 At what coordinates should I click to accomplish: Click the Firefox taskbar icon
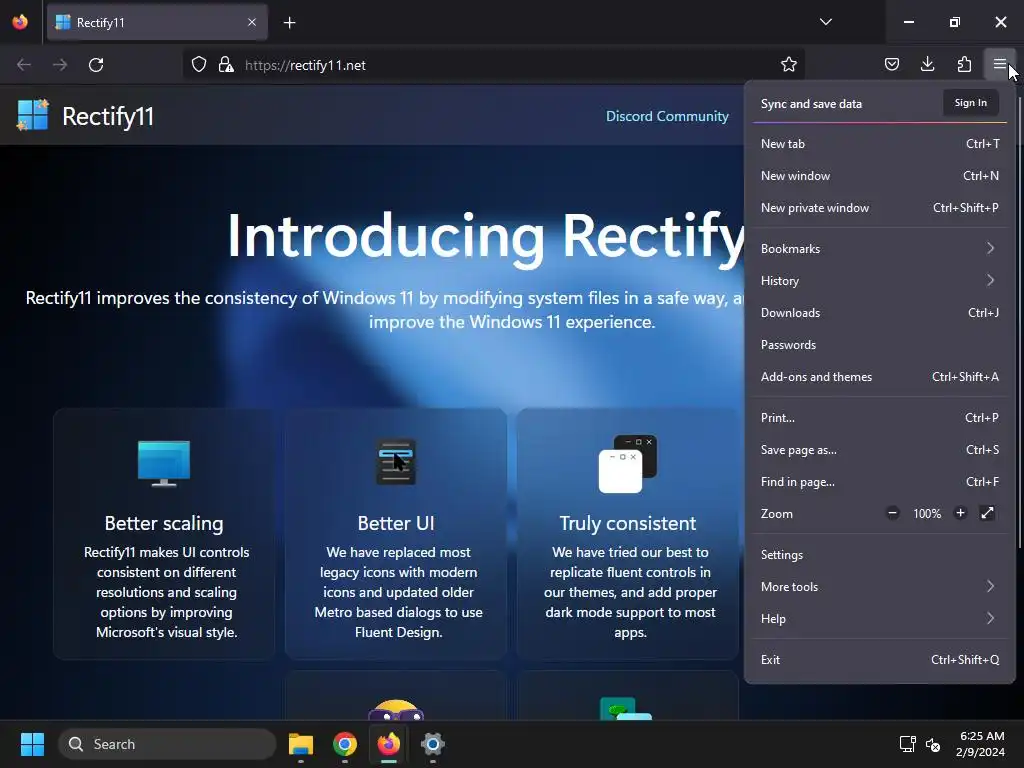tap(389, 744)
